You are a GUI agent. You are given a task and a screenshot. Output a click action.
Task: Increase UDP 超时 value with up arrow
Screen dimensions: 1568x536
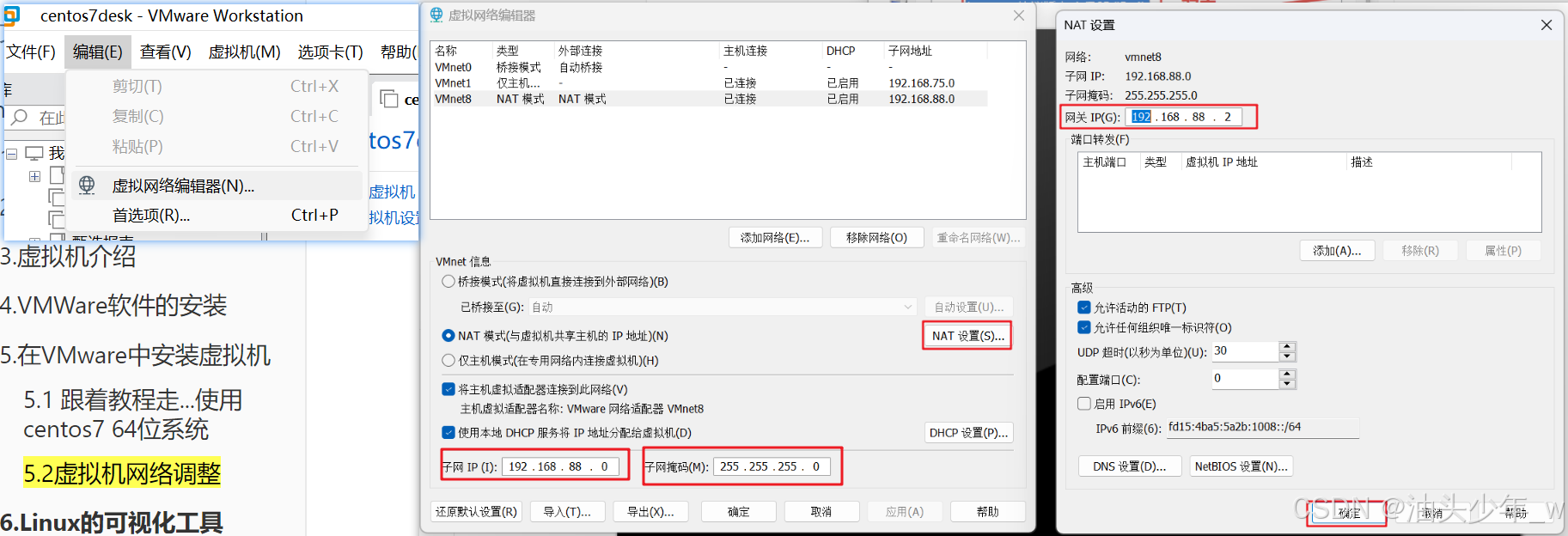1286,347
